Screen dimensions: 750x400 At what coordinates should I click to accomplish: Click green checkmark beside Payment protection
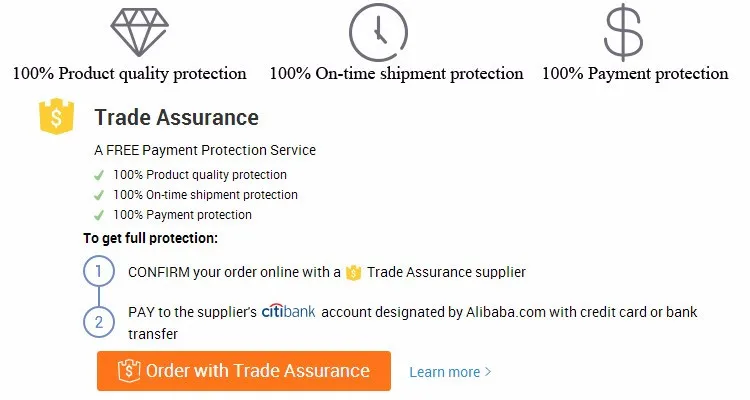coord(99,215)
